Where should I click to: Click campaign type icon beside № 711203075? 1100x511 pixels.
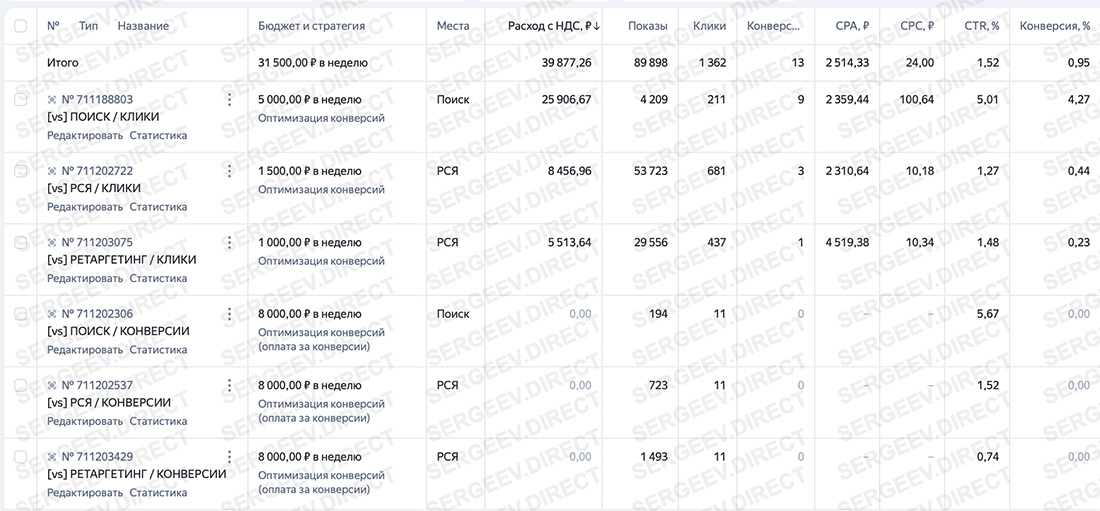pos(52,243)
